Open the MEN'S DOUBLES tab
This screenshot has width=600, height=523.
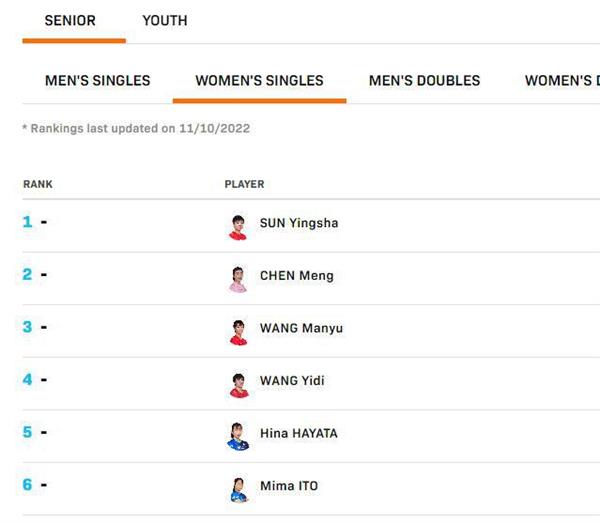coord(424,81)
